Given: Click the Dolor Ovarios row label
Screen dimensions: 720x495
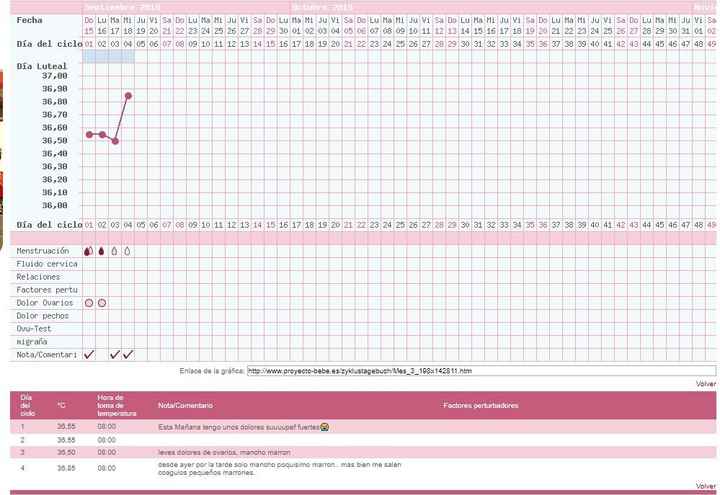Looking at the screenshot, I should point(45,303).
